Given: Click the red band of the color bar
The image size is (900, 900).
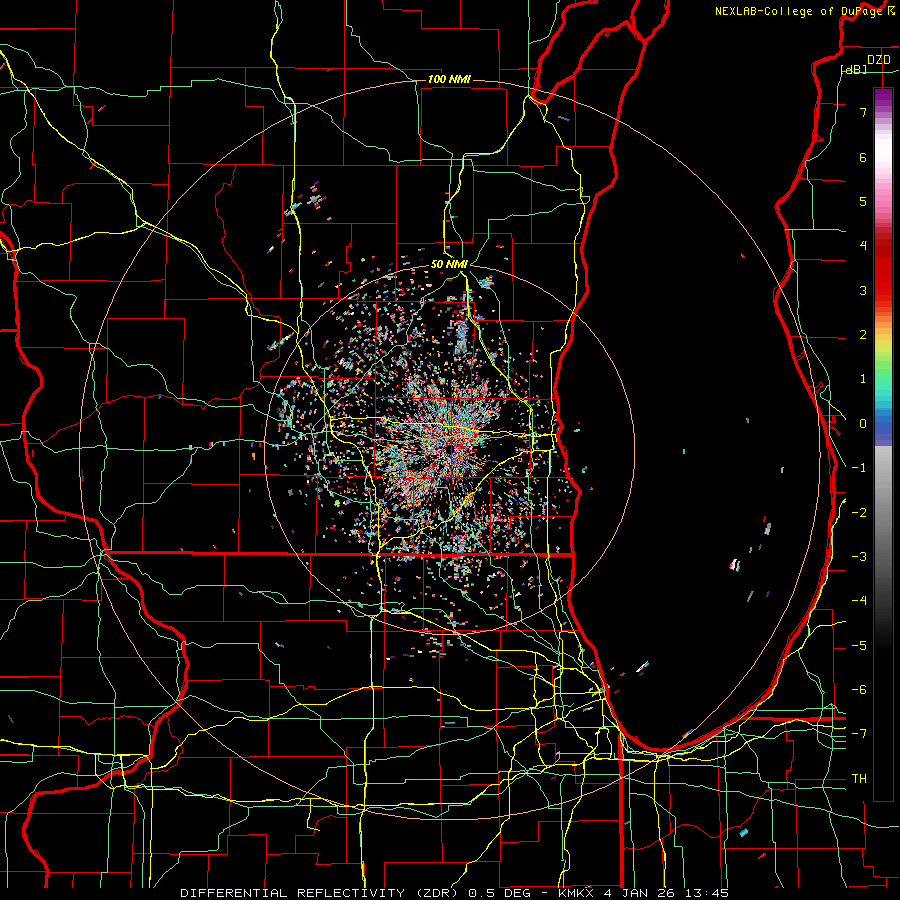Looking at the screenshot, I should tap(883, 276).
